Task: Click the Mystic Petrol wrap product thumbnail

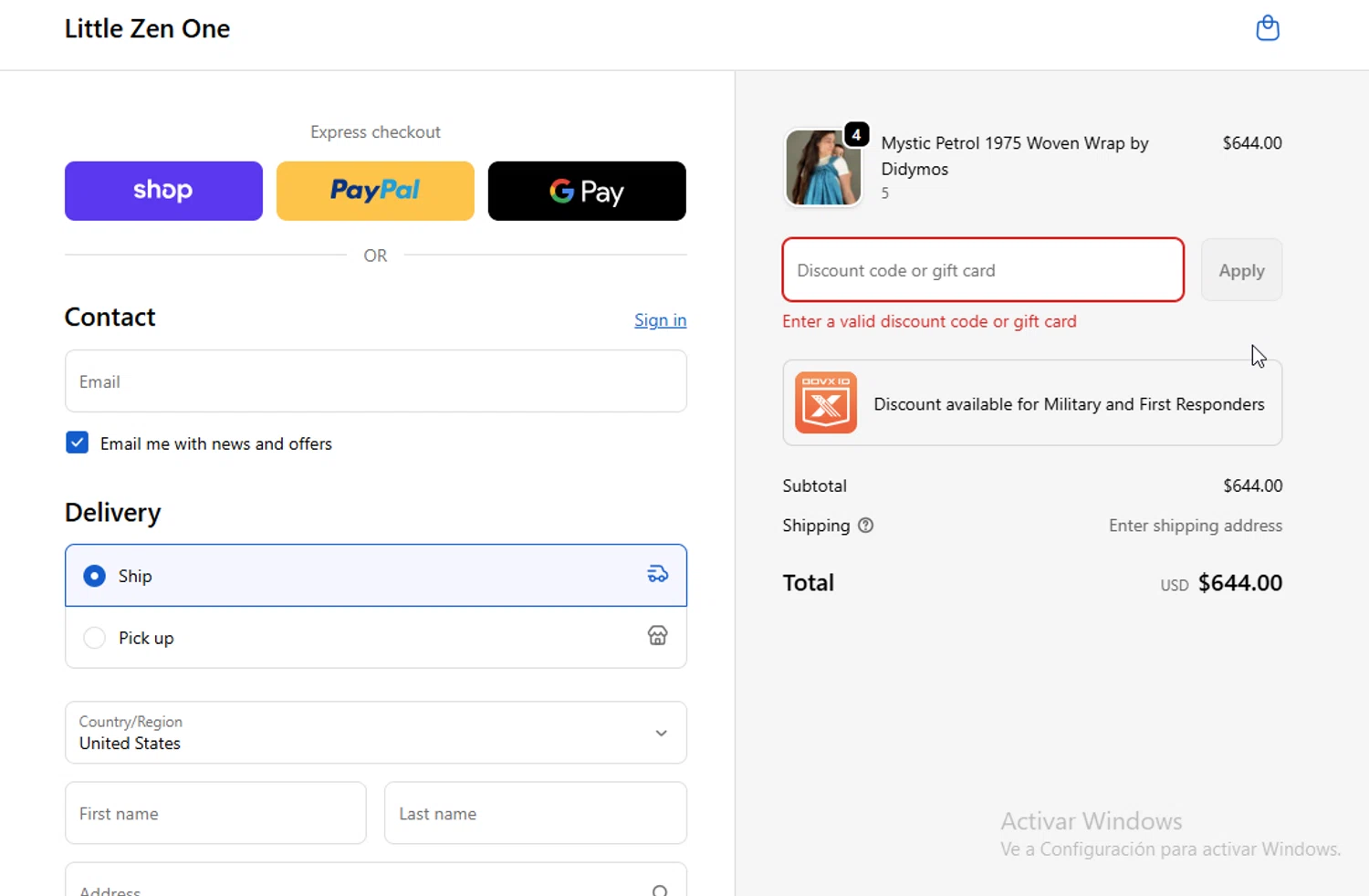Action: [823, 168]
